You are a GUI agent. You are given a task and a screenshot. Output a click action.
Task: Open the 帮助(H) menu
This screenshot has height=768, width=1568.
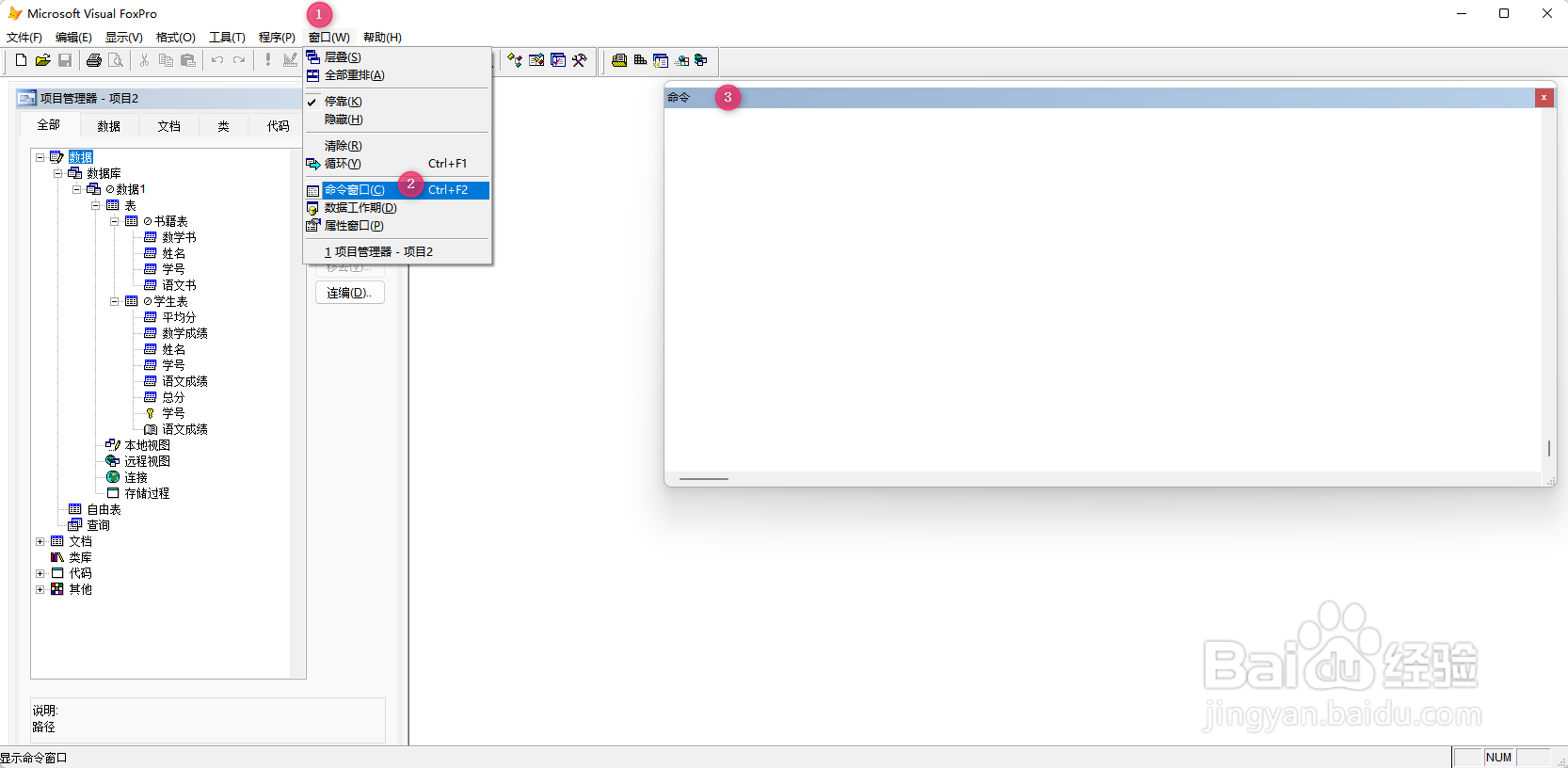coord(382,38)
